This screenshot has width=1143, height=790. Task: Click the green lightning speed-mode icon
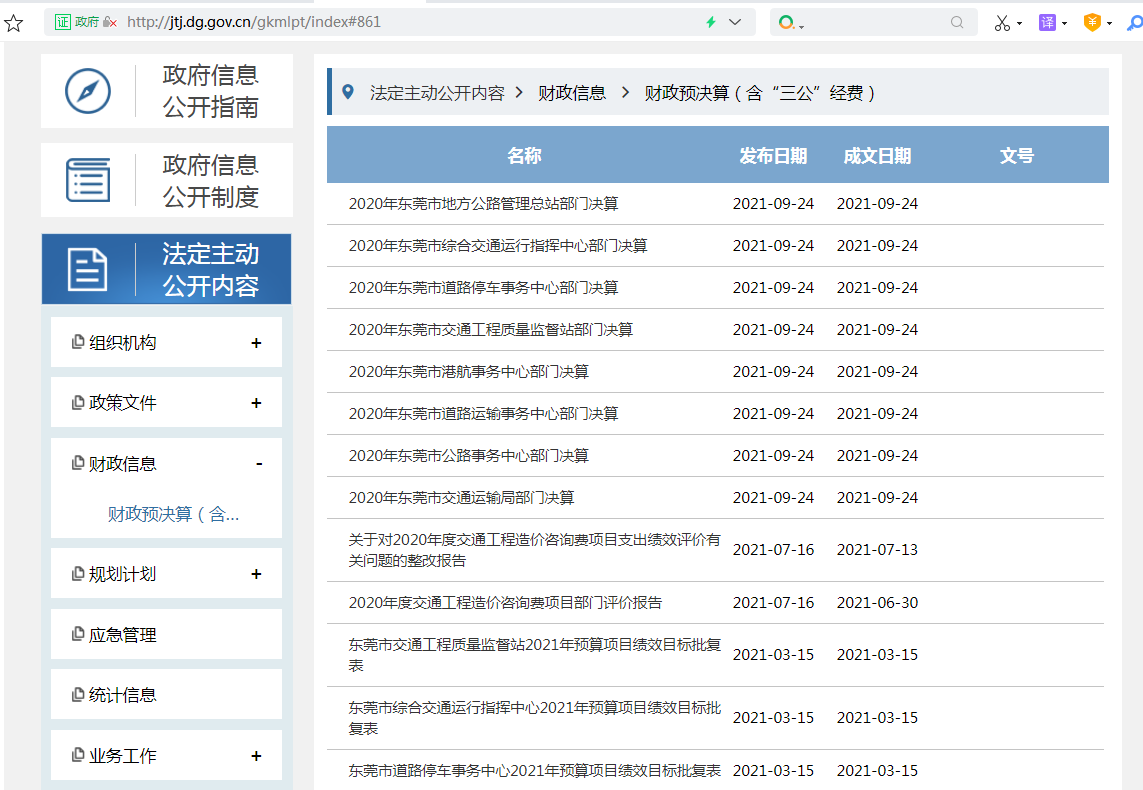click(x=711, y=22)
